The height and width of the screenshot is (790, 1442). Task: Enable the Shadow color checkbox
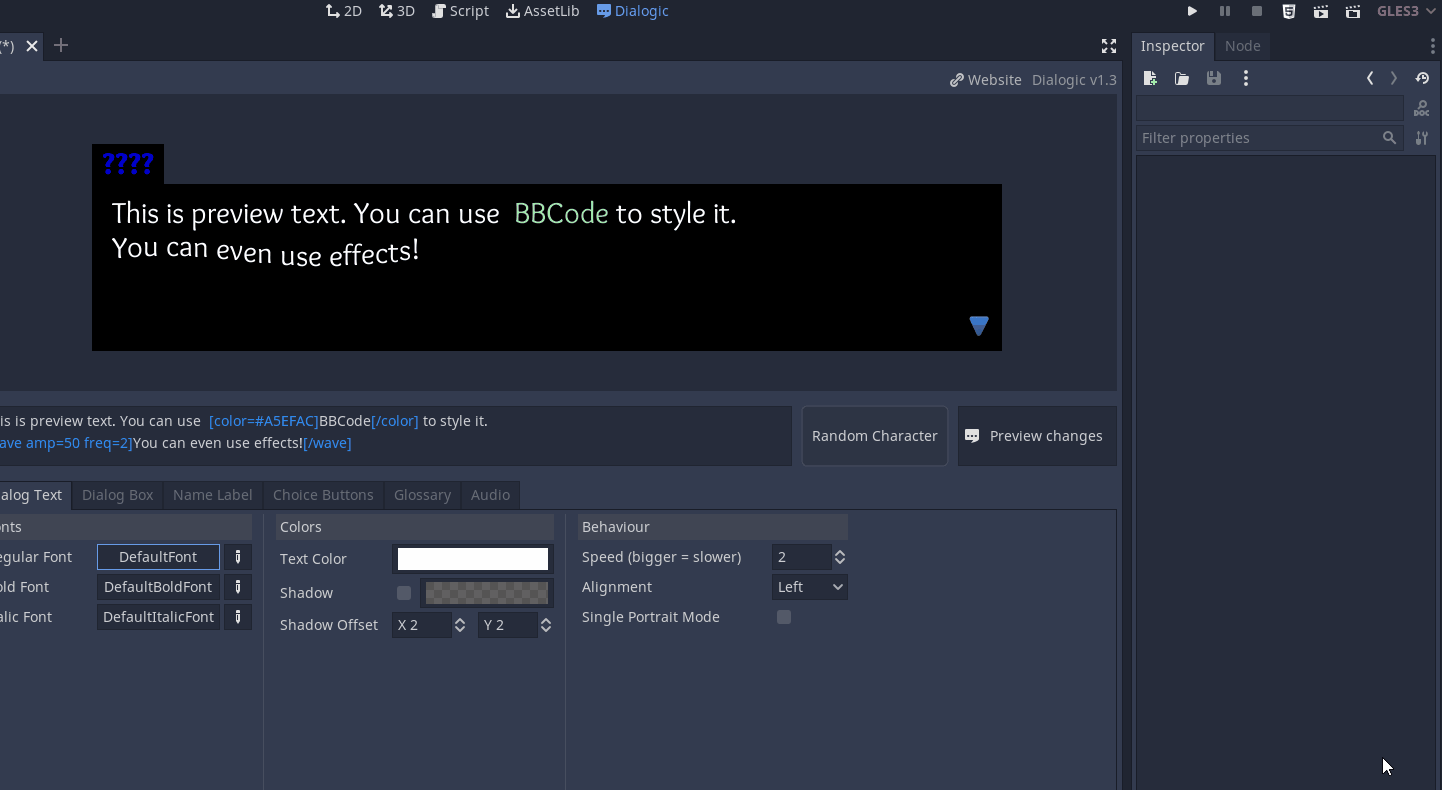(404, 593)
